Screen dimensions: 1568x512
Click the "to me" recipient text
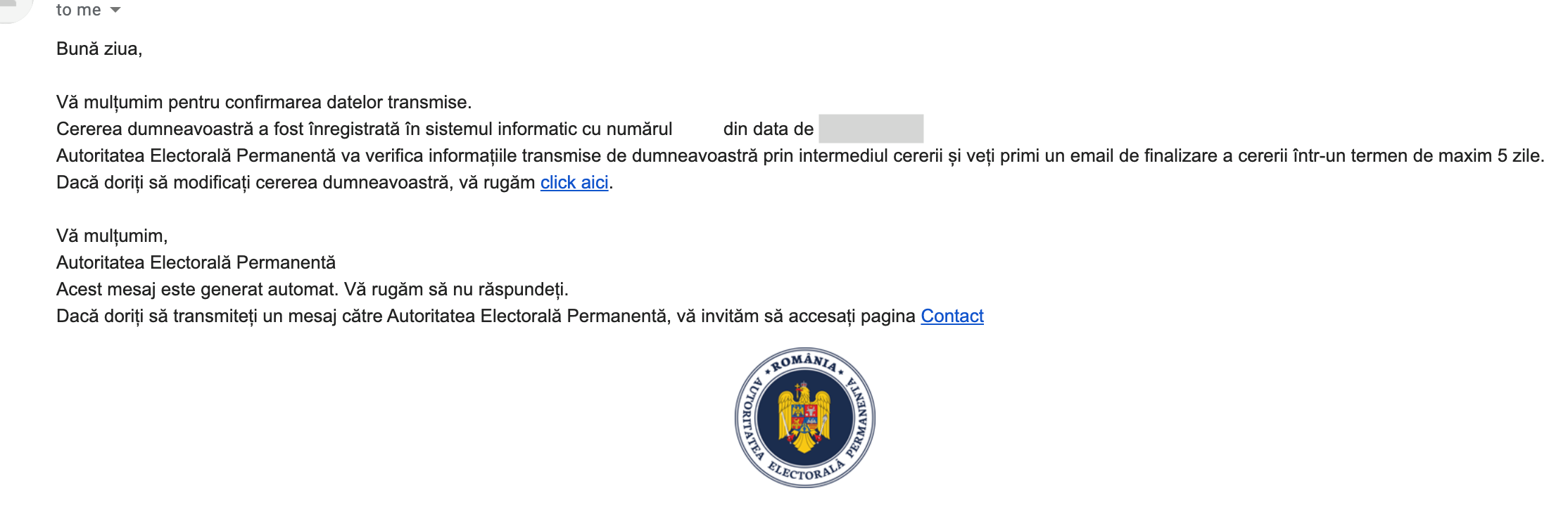[x=79, y=10]
